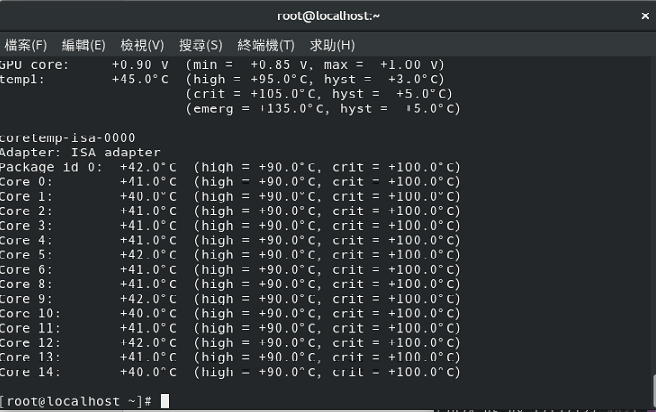Click the [root@localhost ~]# prompt text

coord(76,401)
